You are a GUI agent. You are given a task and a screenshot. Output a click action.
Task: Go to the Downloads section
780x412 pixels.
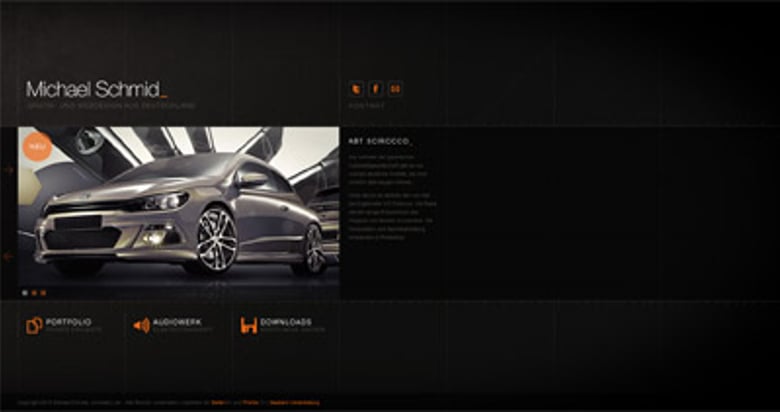coord(286,322)
